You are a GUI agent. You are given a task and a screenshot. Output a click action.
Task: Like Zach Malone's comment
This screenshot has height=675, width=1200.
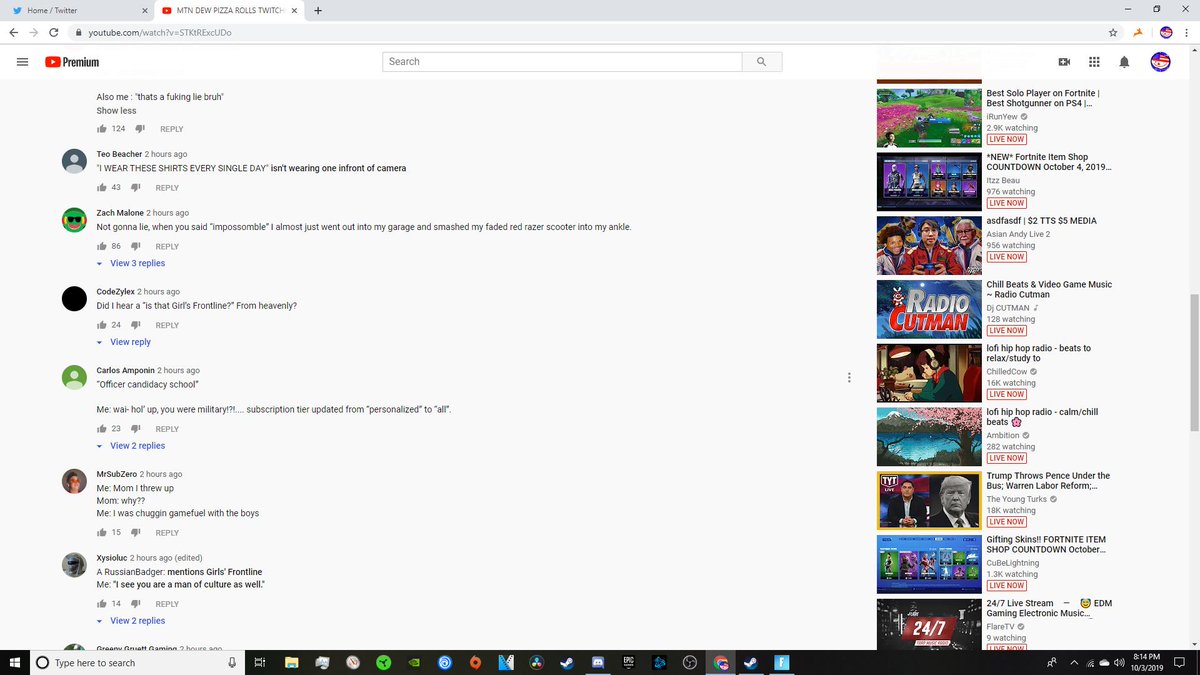pos(102,246)
